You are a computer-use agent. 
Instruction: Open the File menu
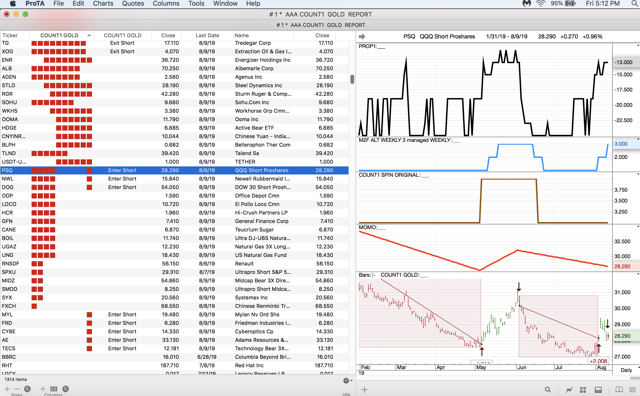click(x=58, y=3)
